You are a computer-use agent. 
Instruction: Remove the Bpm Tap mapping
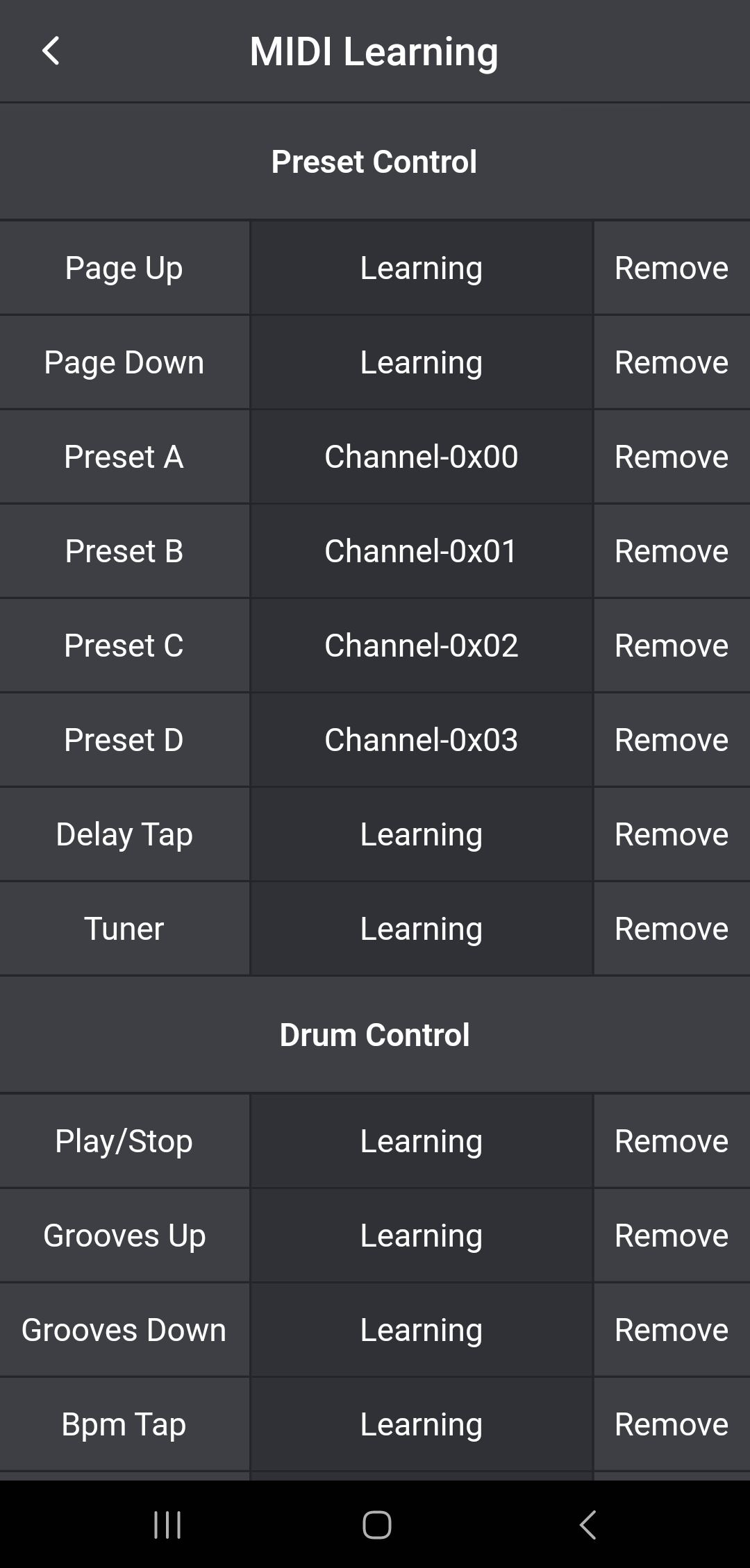point(670,1424)
